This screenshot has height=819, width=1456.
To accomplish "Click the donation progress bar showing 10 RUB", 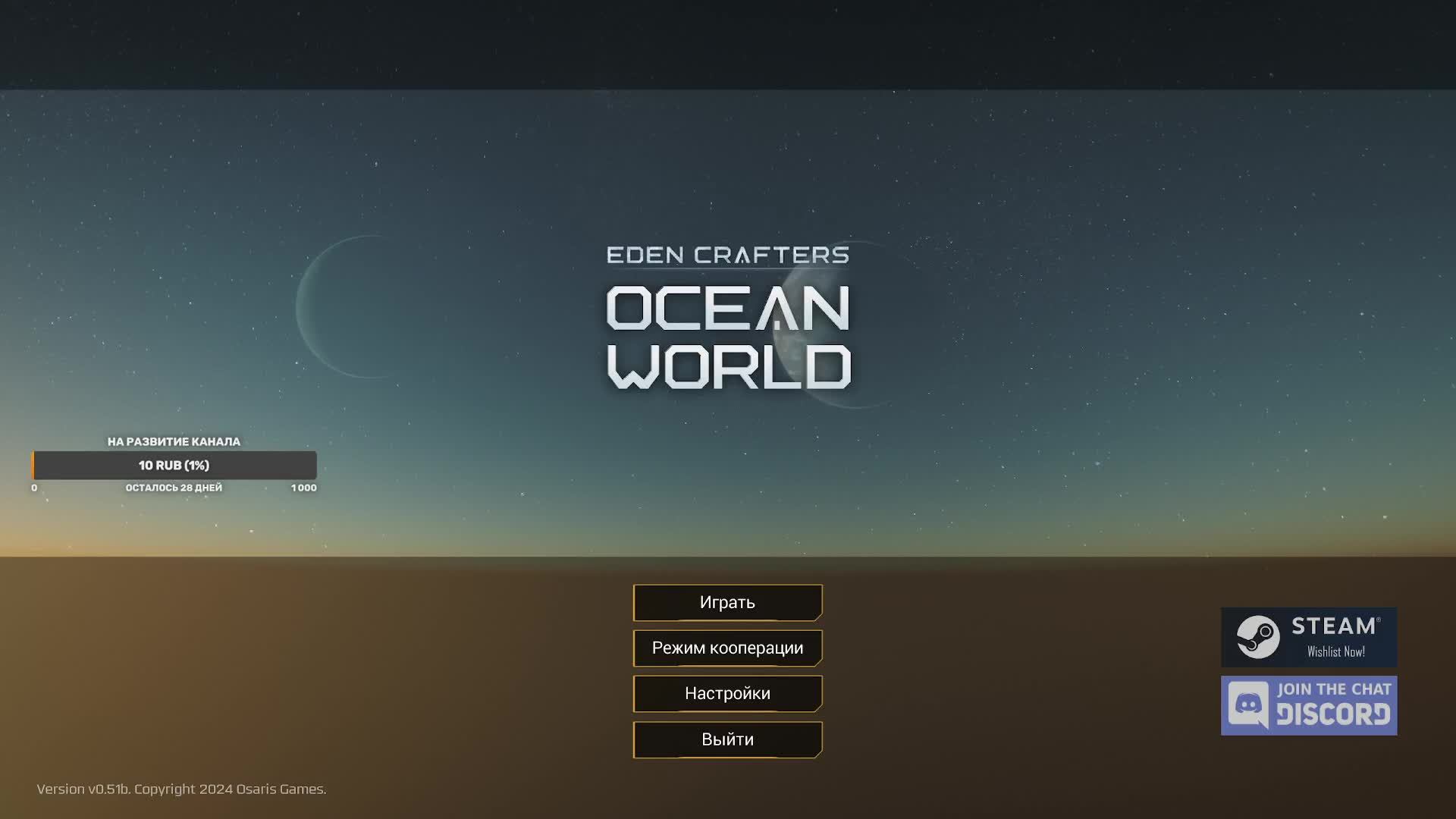I will 174,465.
